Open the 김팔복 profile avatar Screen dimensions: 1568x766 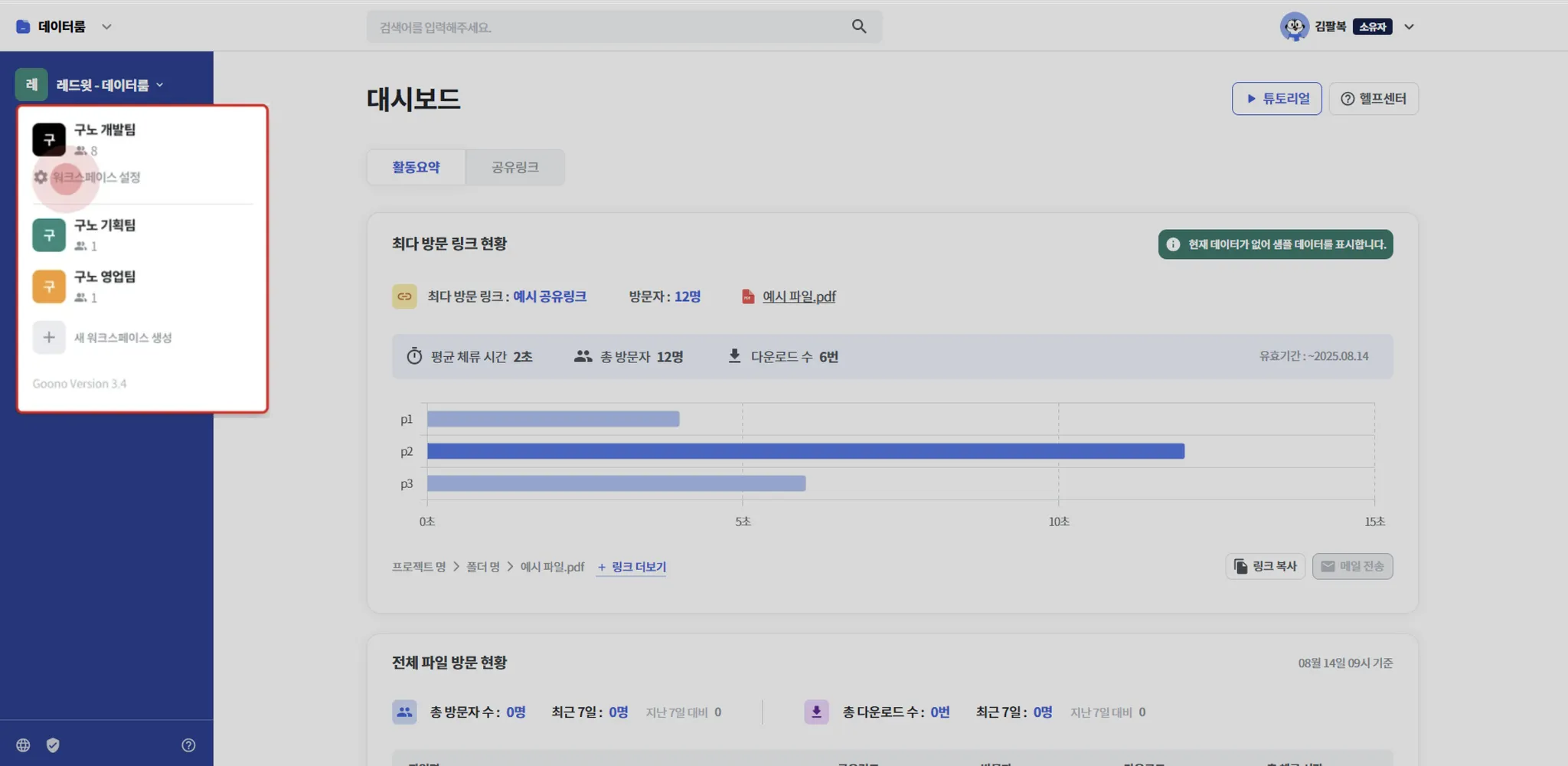pyautogui.click(x=1294, y=27)
